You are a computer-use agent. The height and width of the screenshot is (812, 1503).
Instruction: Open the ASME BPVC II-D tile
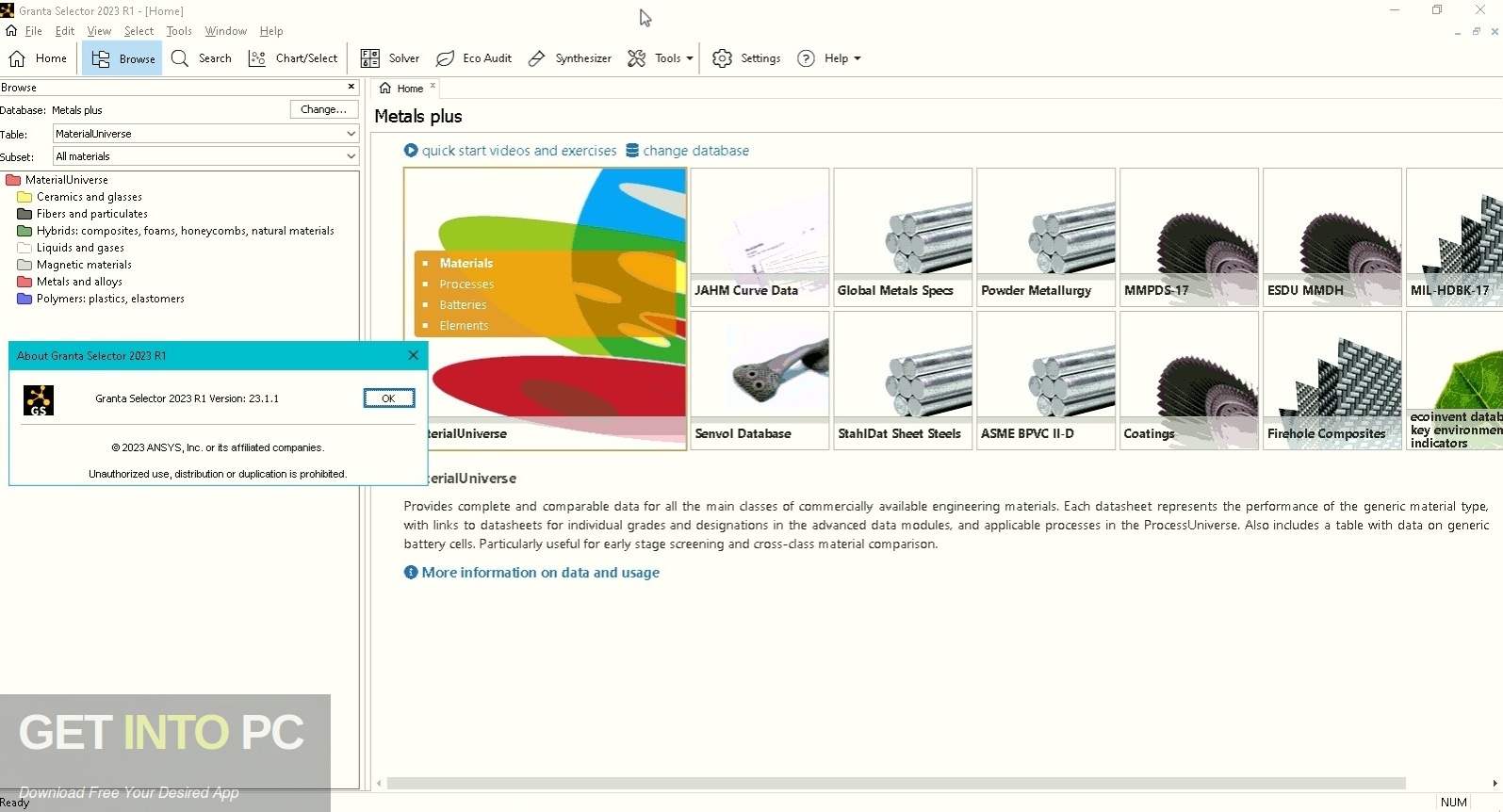(1046, 381)
